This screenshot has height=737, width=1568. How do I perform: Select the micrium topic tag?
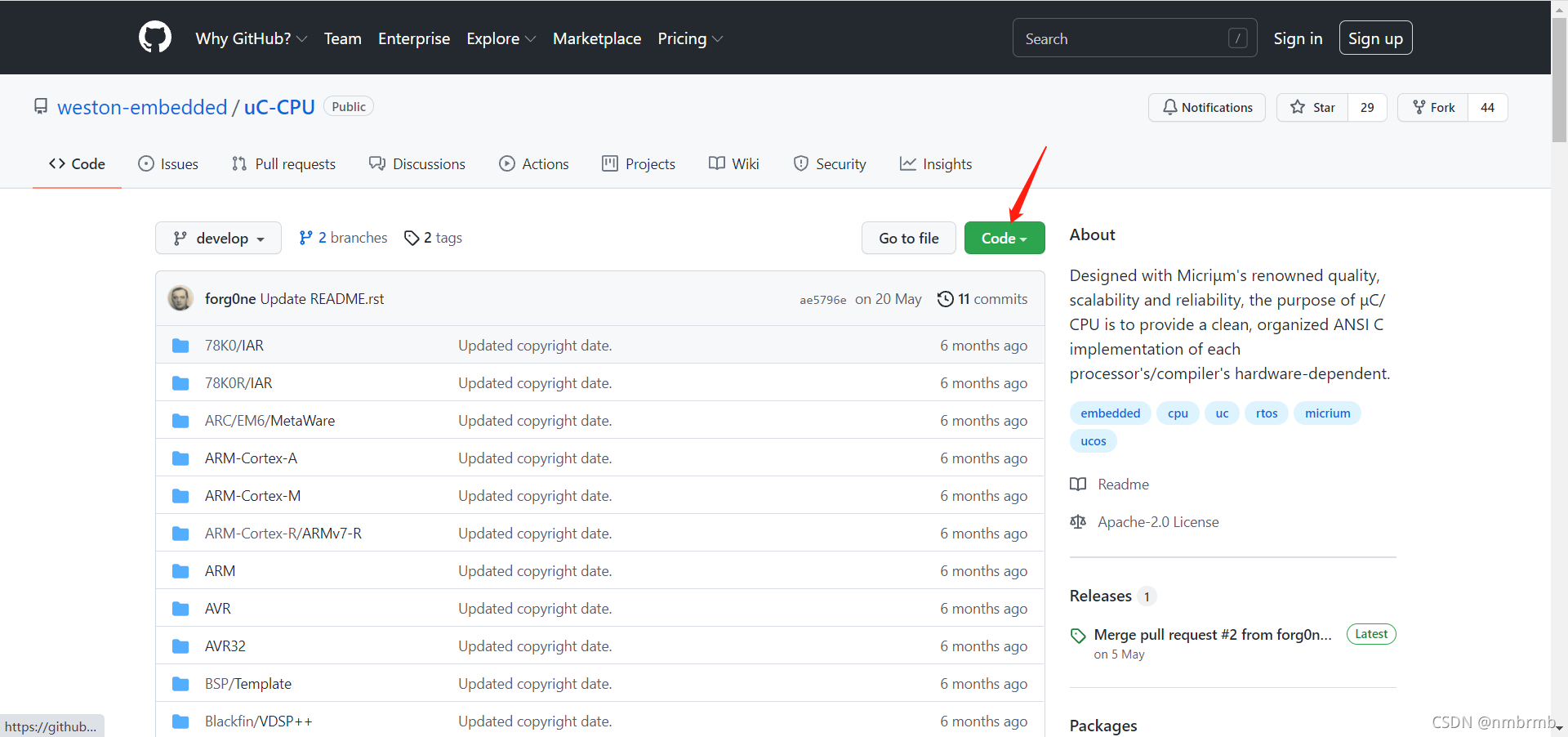point(1327,413)
